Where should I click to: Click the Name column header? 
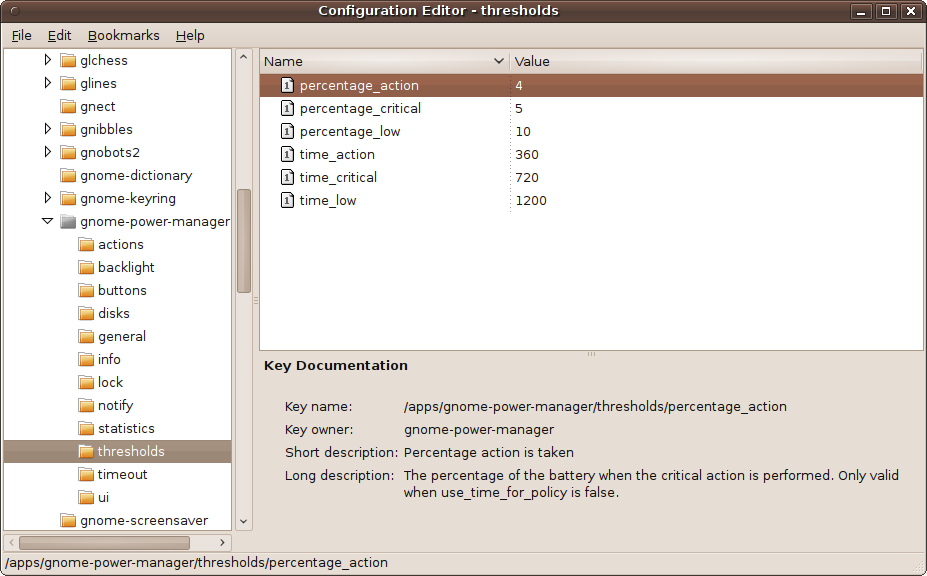[x=384, y=61]
